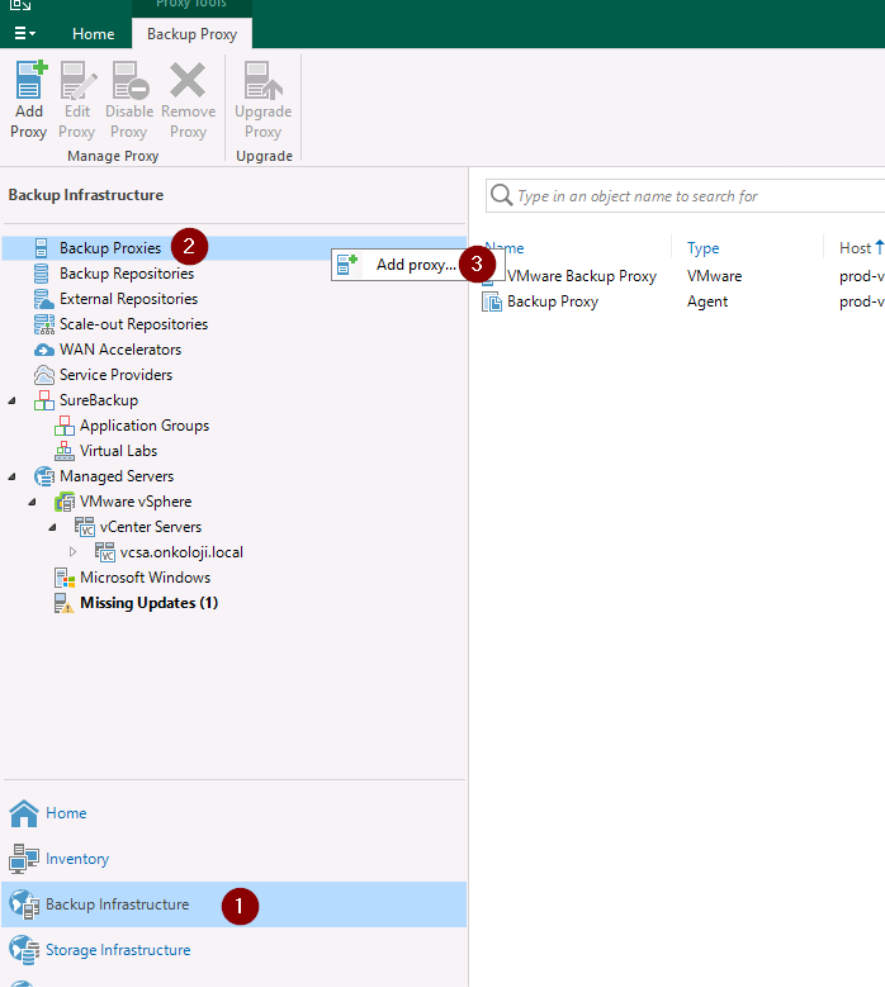This screenshot has height=987, width=885.
Task: Open the main hamburger menu
Action: coord(25,33)
